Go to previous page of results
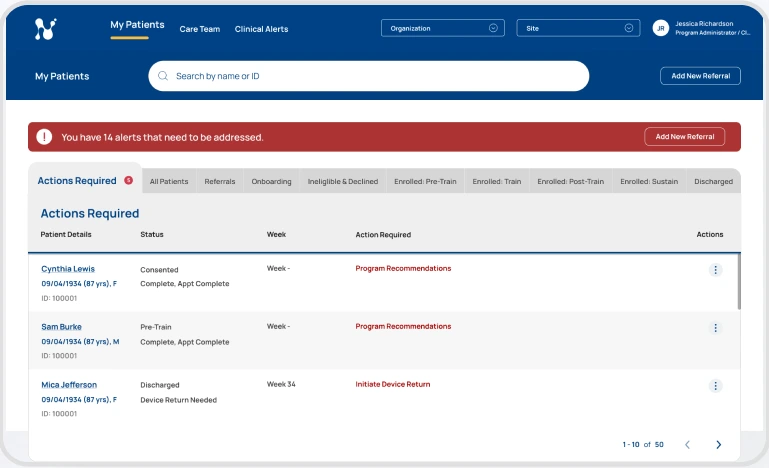Image resolution: width=769 pixels, height=468 pixels. click(x=688, y=444)
